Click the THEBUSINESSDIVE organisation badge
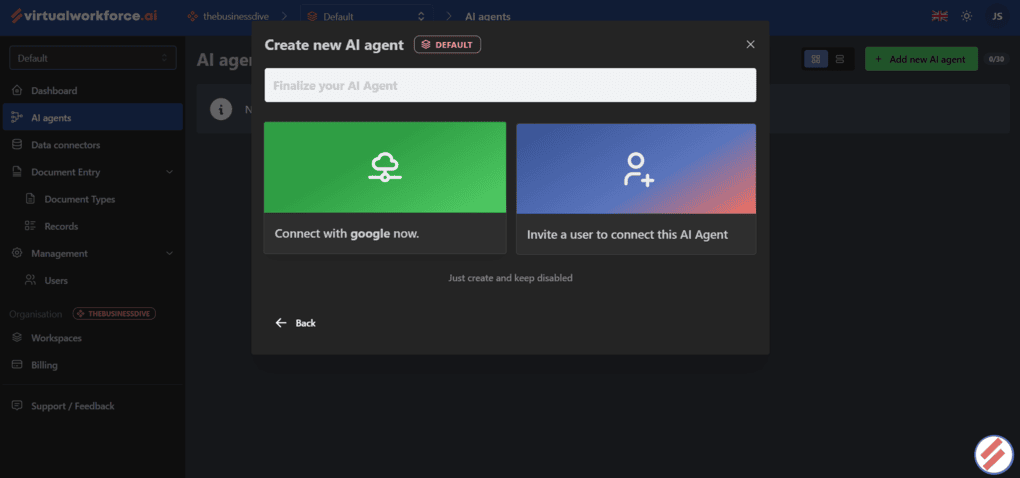1020x478 pixels. [114, 313]
